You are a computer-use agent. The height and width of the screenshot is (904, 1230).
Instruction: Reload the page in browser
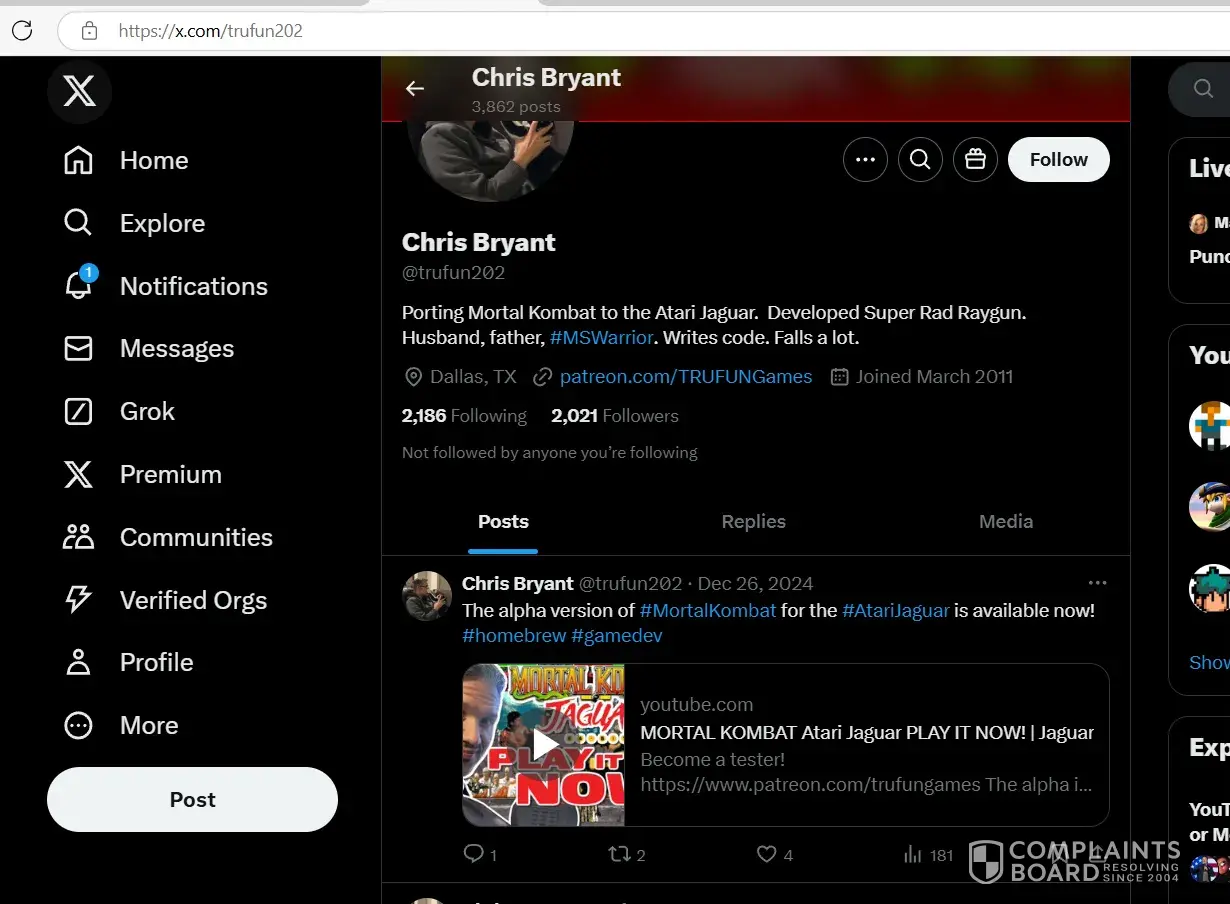coord(22,30)
